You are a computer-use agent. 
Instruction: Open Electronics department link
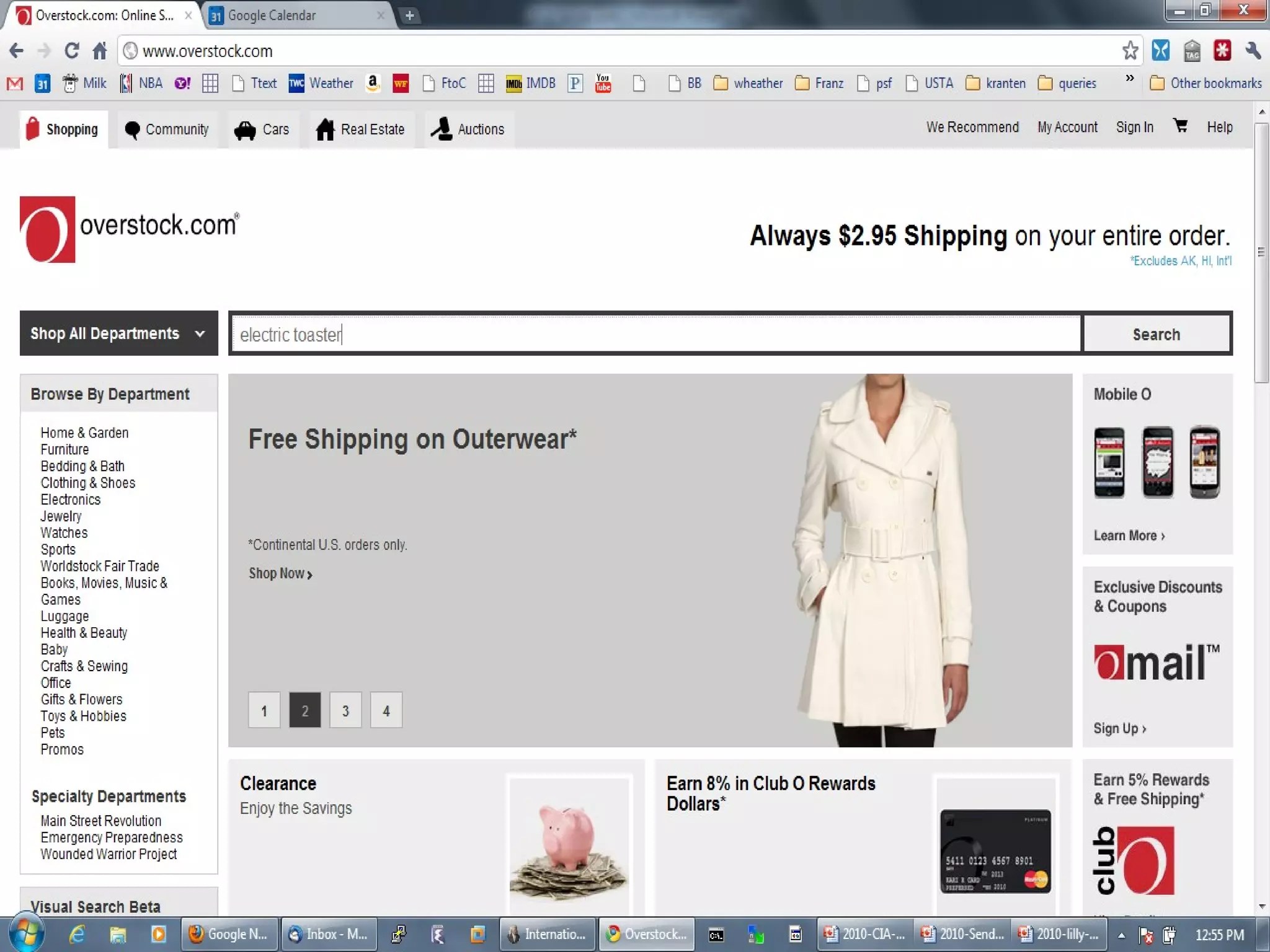pyautogui.click(x=70, y=500)
